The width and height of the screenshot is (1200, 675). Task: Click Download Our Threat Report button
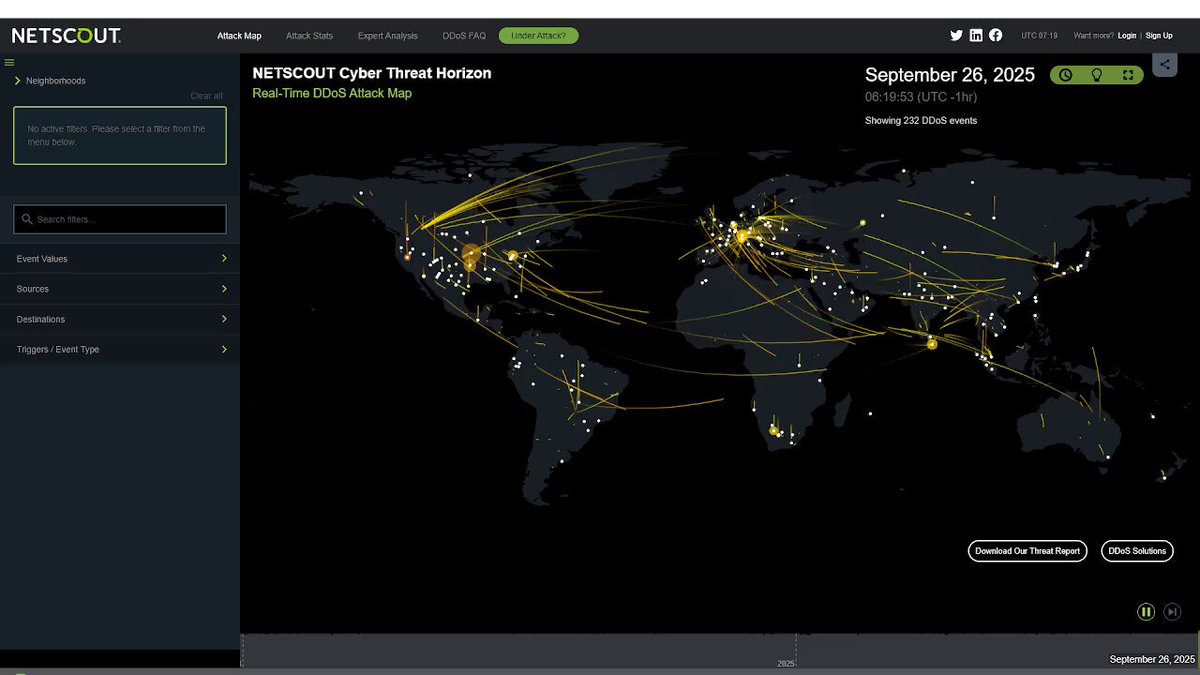(x=1027, y=551)
